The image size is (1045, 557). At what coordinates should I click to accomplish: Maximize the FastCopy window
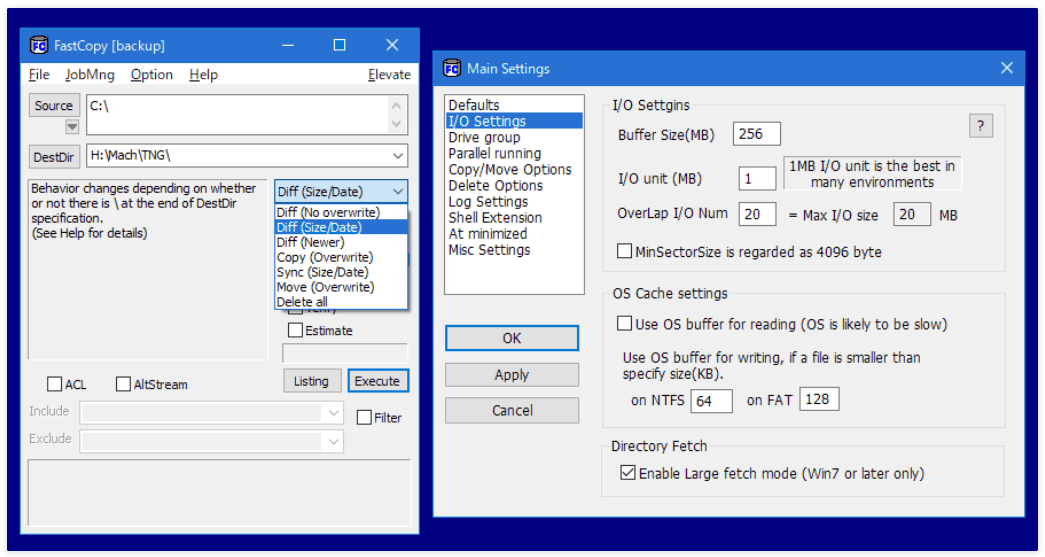pyautogui.click(x=340, y=45)
